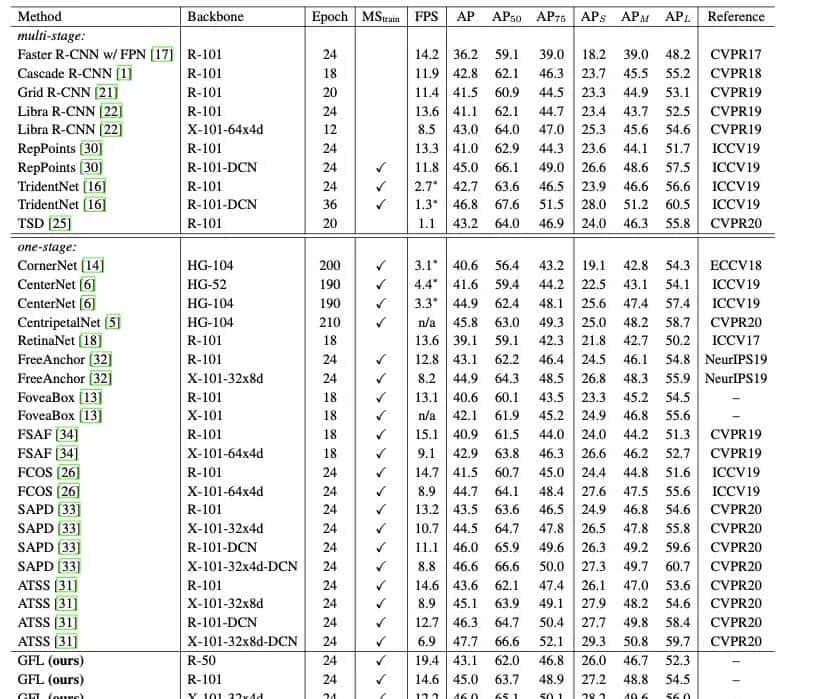
Task: Follow citation [26] in FCOS R-101 row
Action: tap(68, 472)
